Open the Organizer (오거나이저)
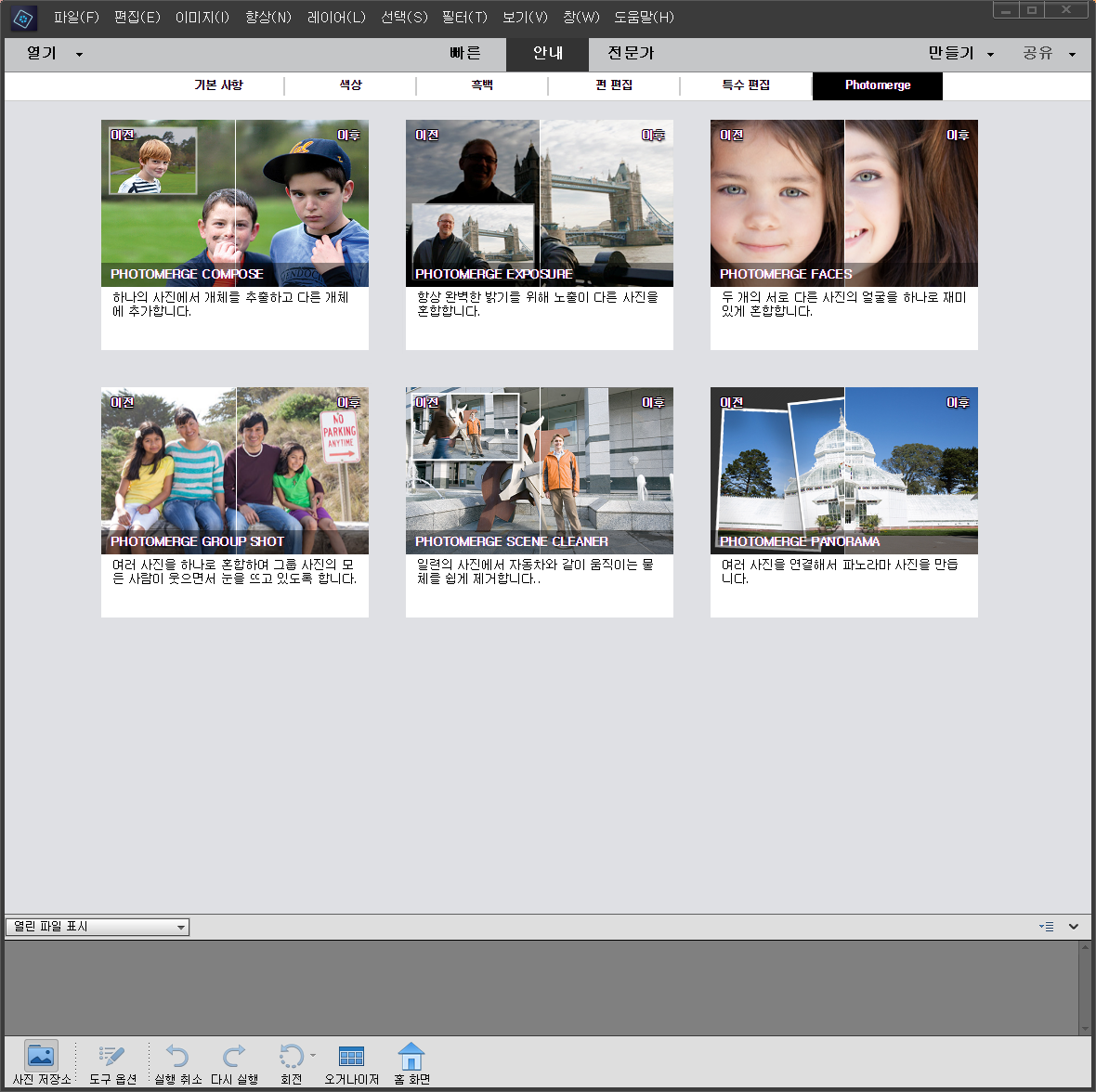 click(x=351, y=1062)
